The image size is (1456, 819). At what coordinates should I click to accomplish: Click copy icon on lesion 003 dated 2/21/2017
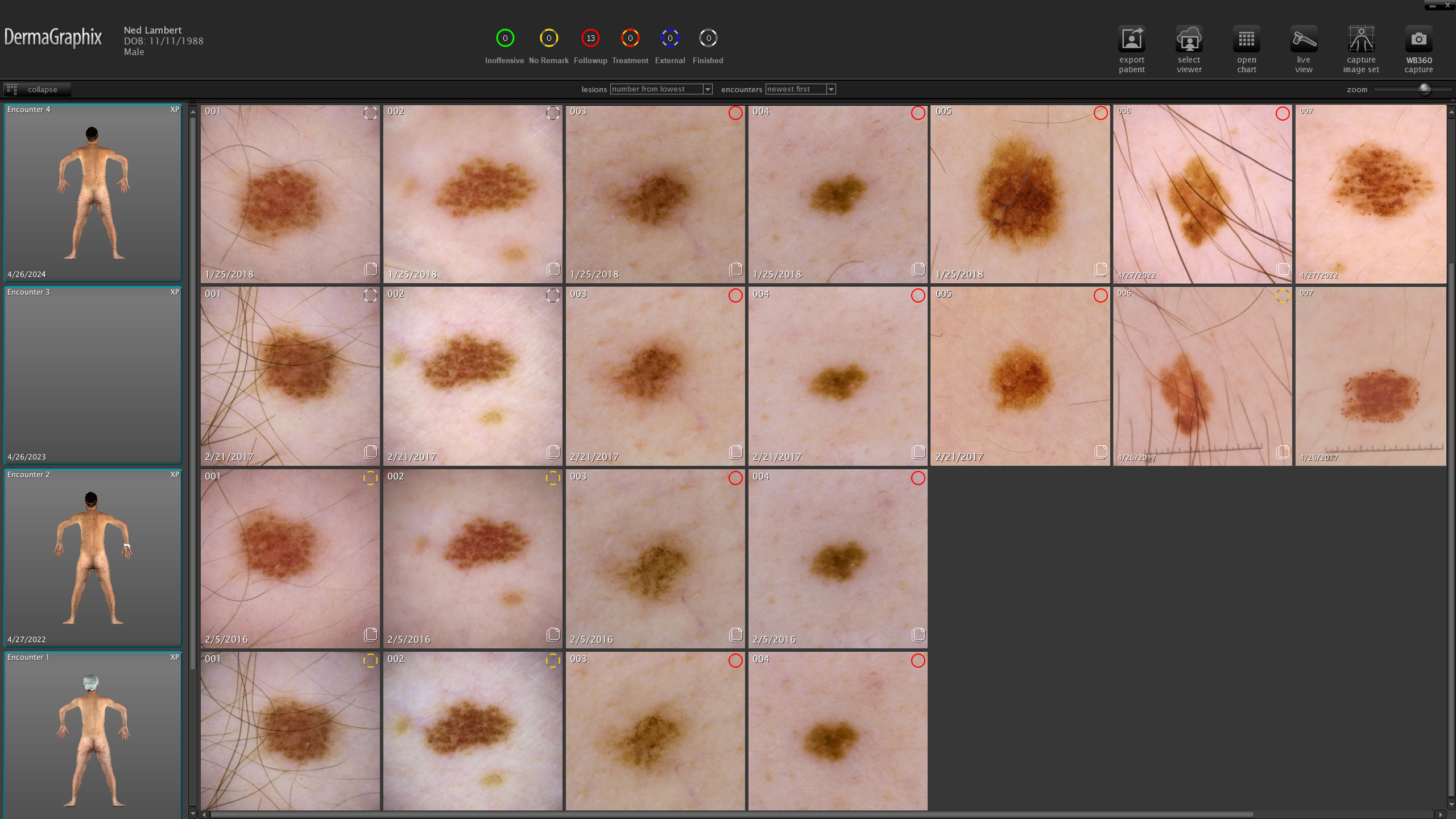(735, 452)
